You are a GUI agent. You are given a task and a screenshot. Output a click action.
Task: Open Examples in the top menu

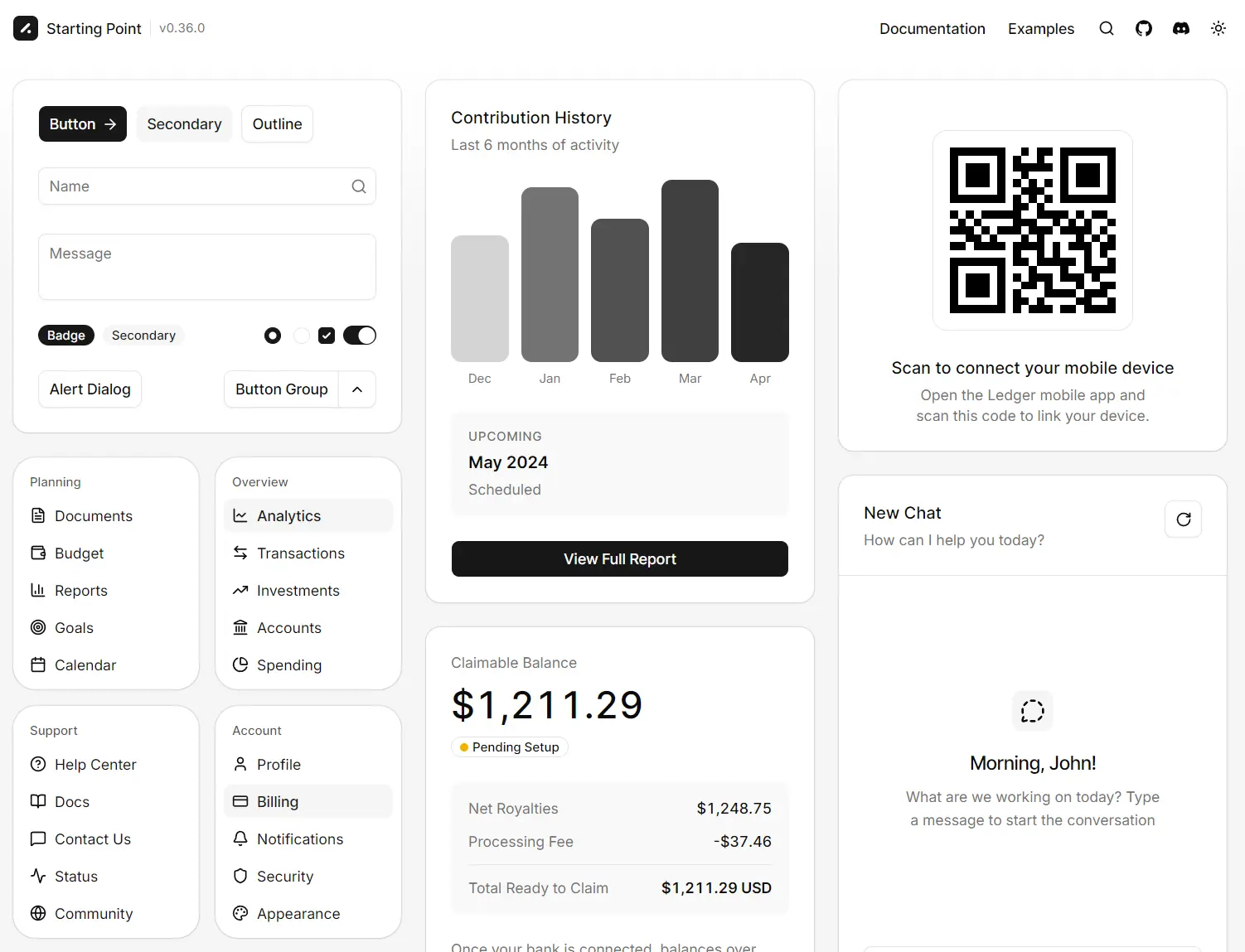coord(1041,29)
